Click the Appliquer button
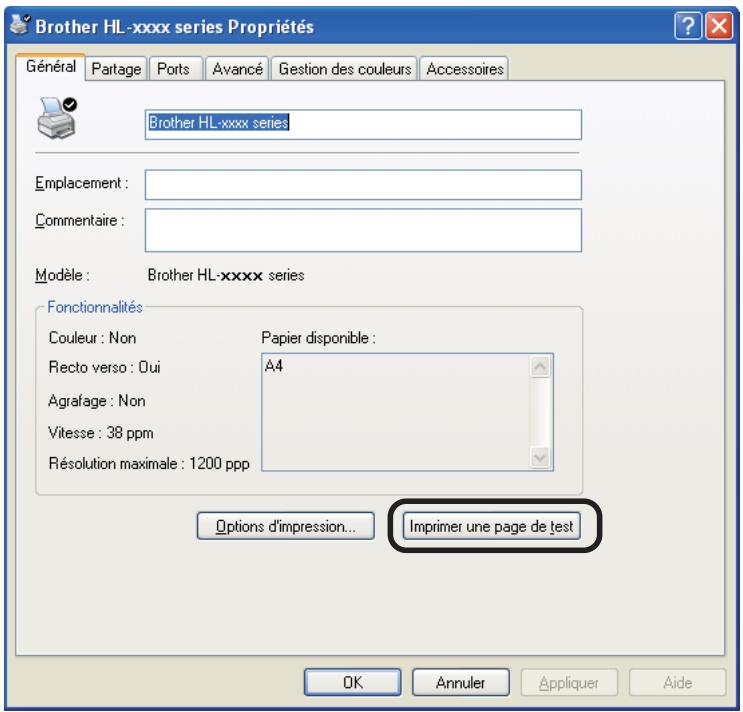 [x=569, y=682]
